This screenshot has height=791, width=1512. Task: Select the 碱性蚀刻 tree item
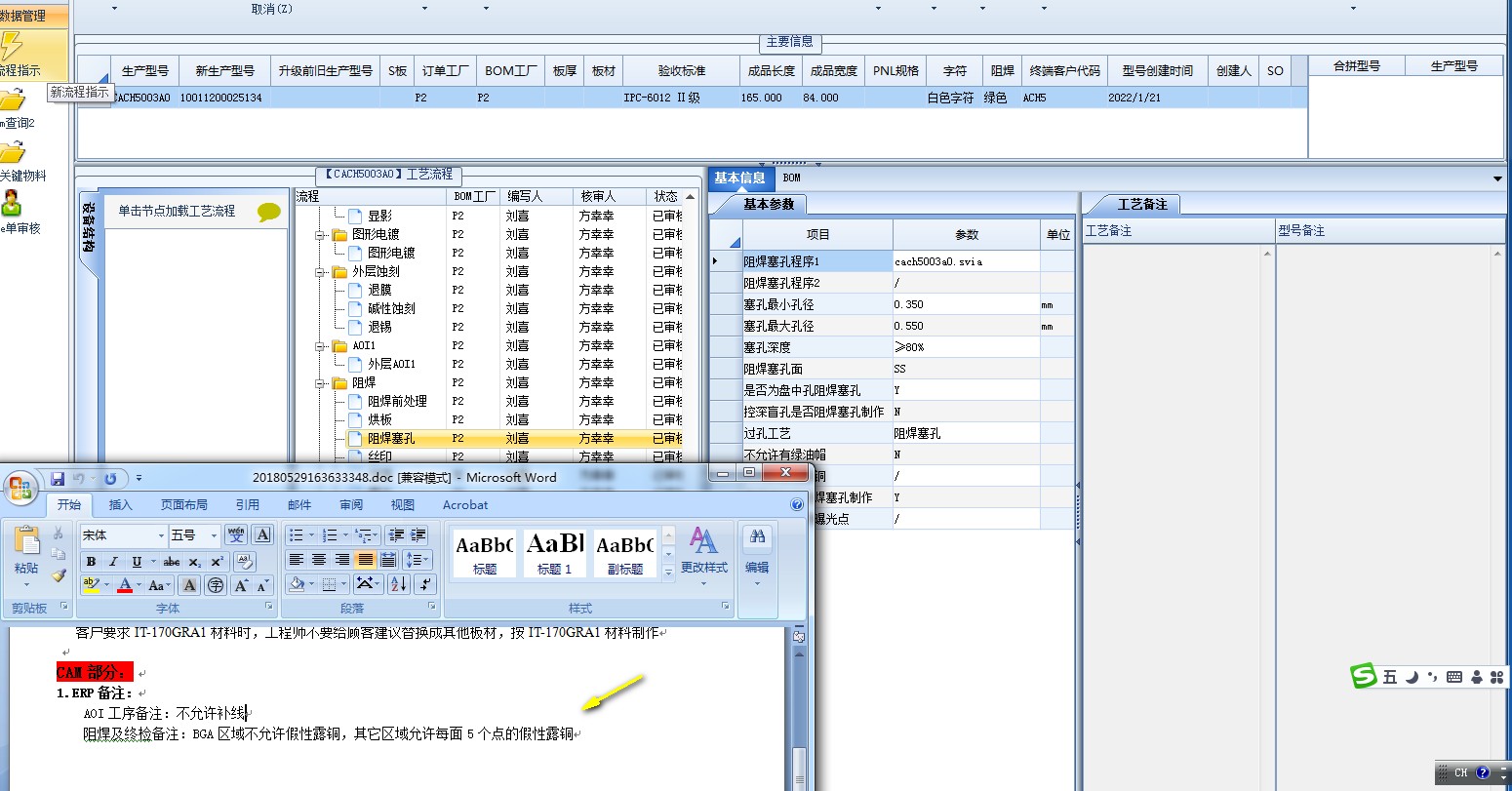[391, 308]
